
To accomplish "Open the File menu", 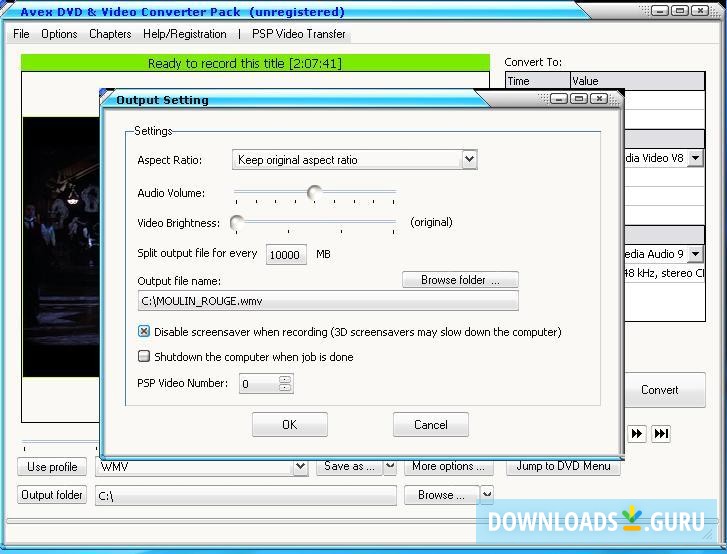I will [x=21, y=34].
